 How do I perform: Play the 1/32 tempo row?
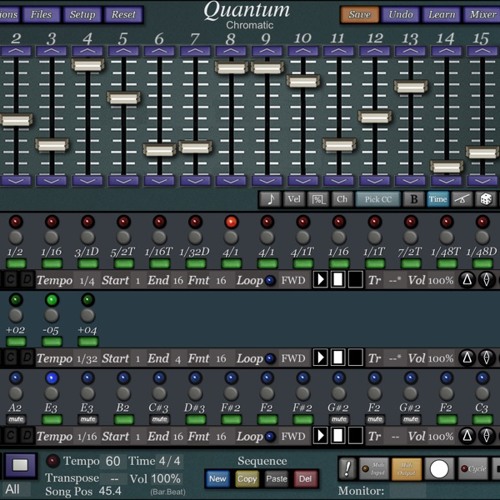pos(321,358)
